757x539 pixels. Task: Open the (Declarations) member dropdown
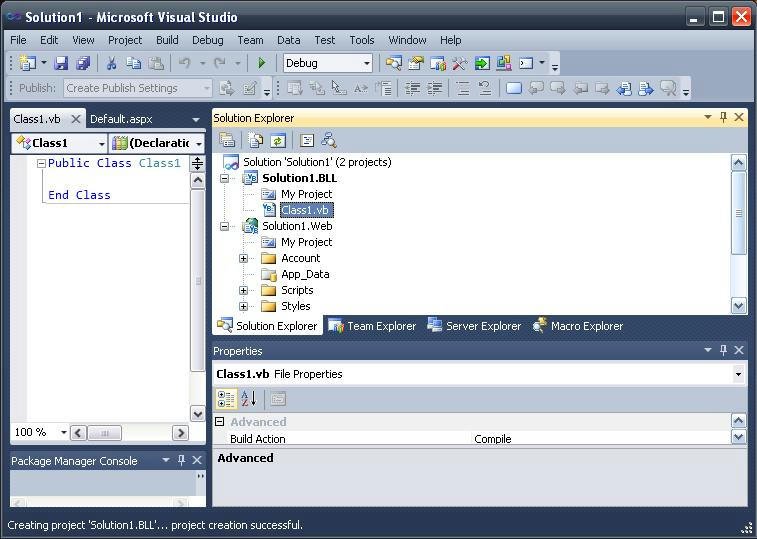(198, 143)
